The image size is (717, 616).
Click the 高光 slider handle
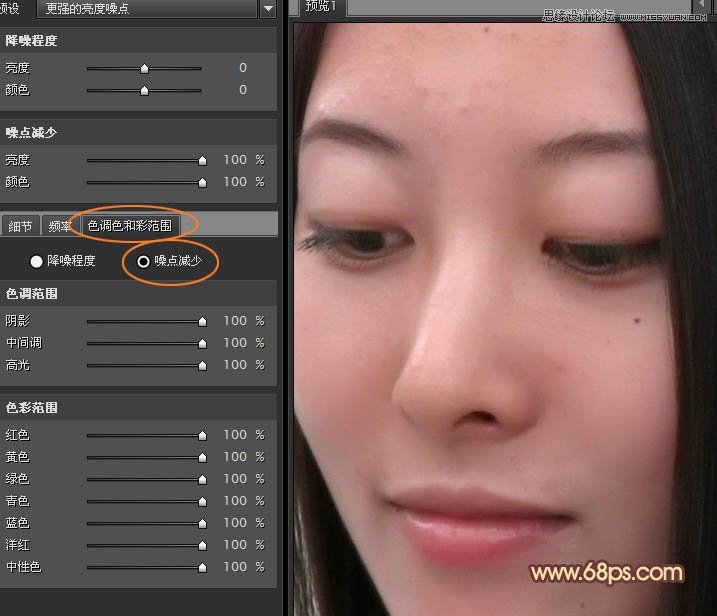[202, 365]
